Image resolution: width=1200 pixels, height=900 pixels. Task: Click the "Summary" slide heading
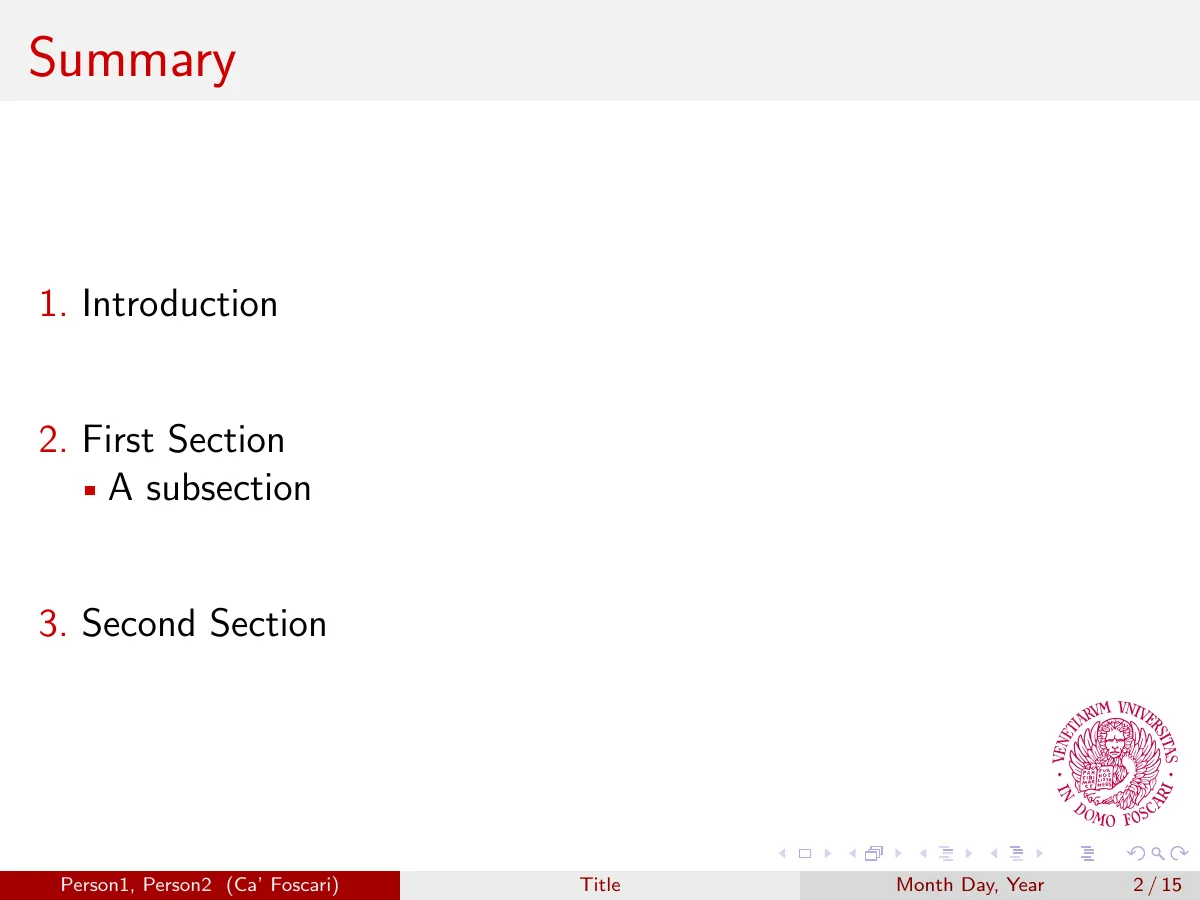click(x=132, y=60)
